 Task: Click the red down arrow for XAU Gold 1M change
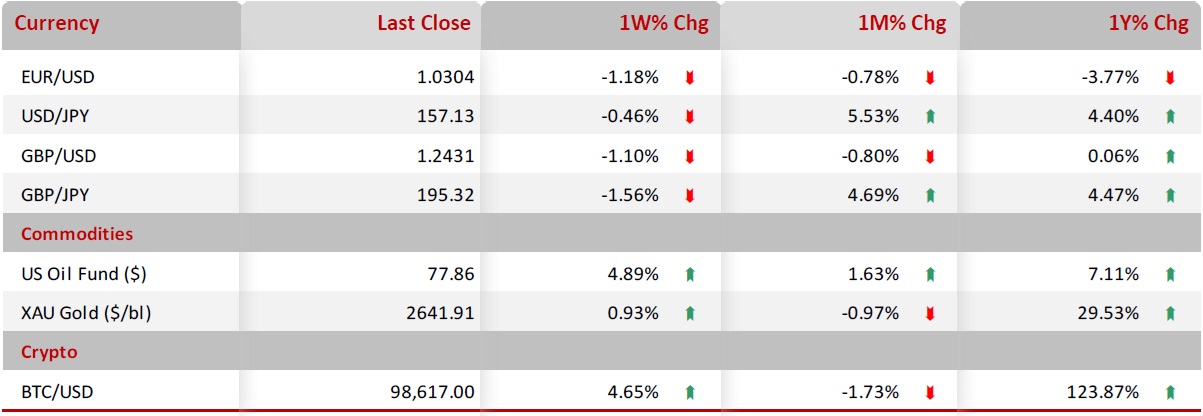click(929, 313)
